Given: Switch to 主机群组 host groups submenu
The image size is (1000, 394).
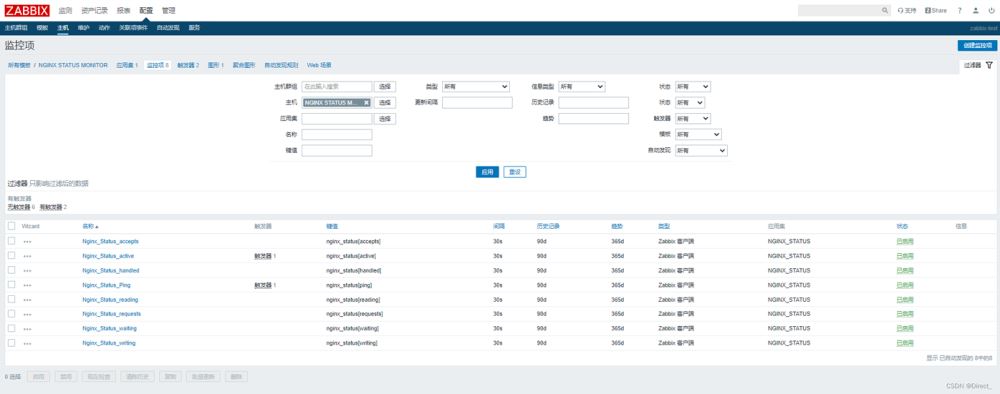Looking at the screenshot, I should (x=16, y=28).
